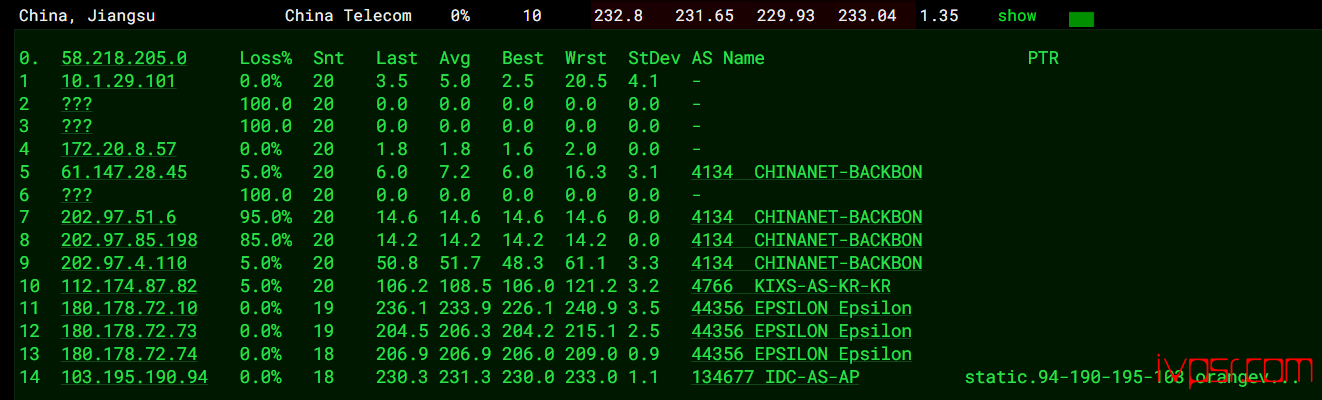Image resolution: width=1322 pixels, height=400 pixels.
Task: Open AS 44356 EPSILON link on hop 11
Action: click(802, 308)
